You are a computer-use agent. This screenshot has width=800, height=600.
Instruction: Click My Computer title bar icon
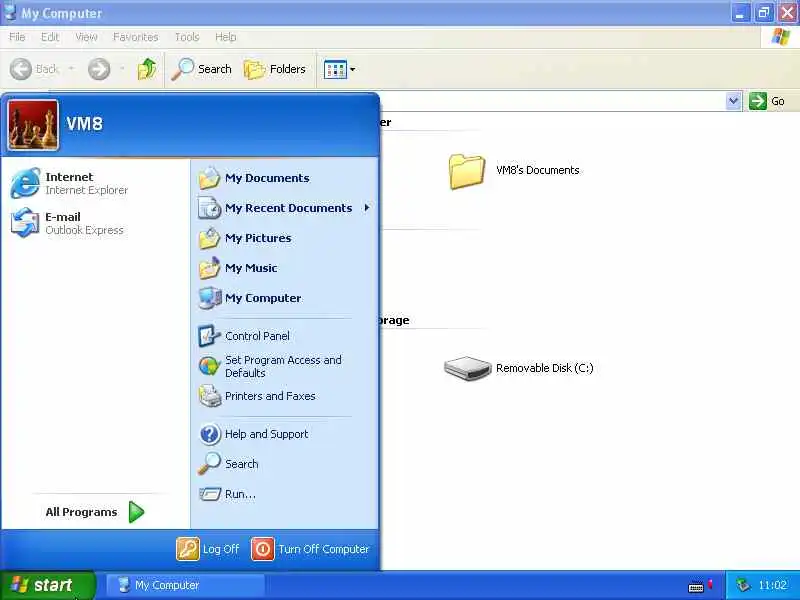[10, 12]
